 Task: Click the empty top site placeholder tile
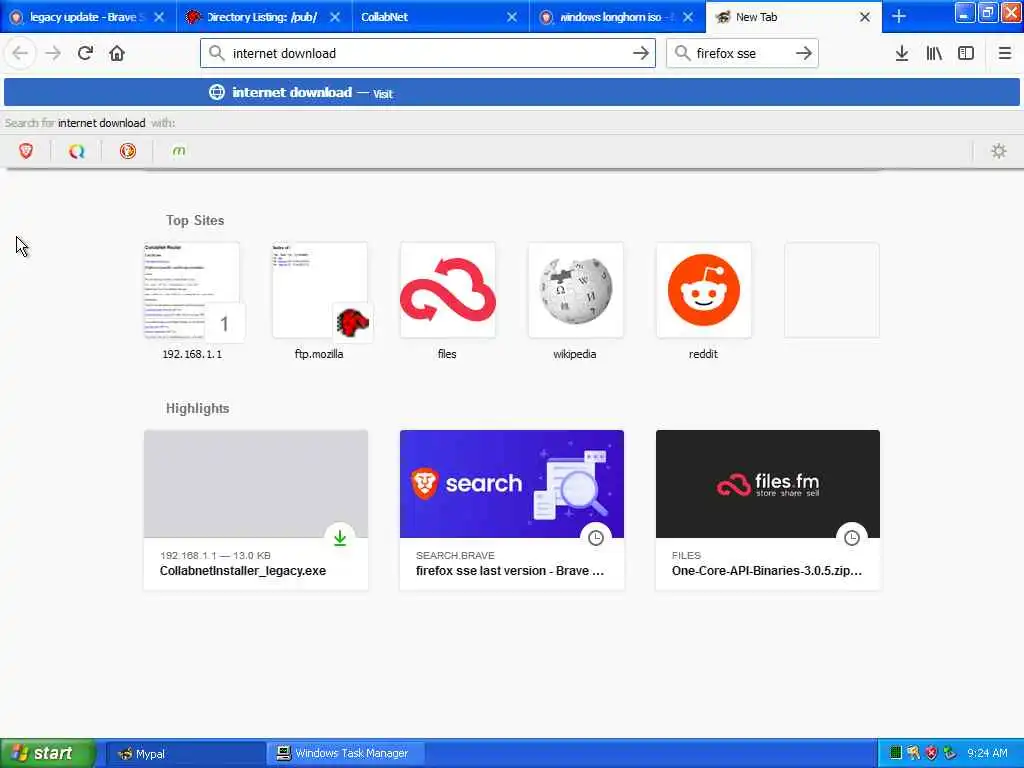point(831,290)
